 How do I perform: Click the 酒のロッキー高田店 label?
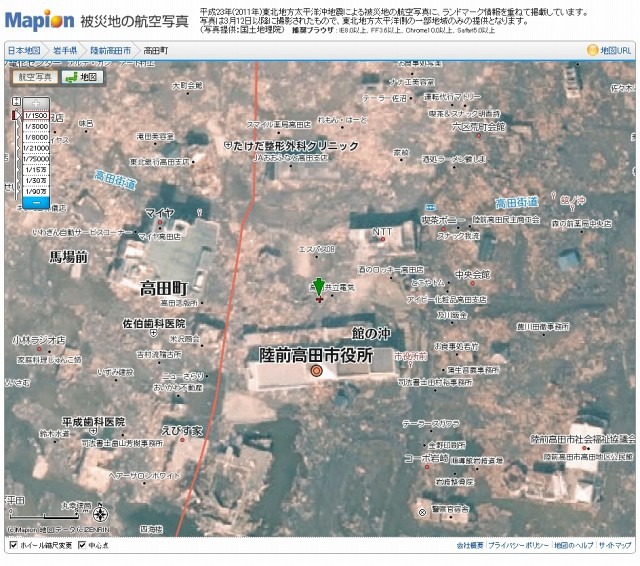coord(391,270)
